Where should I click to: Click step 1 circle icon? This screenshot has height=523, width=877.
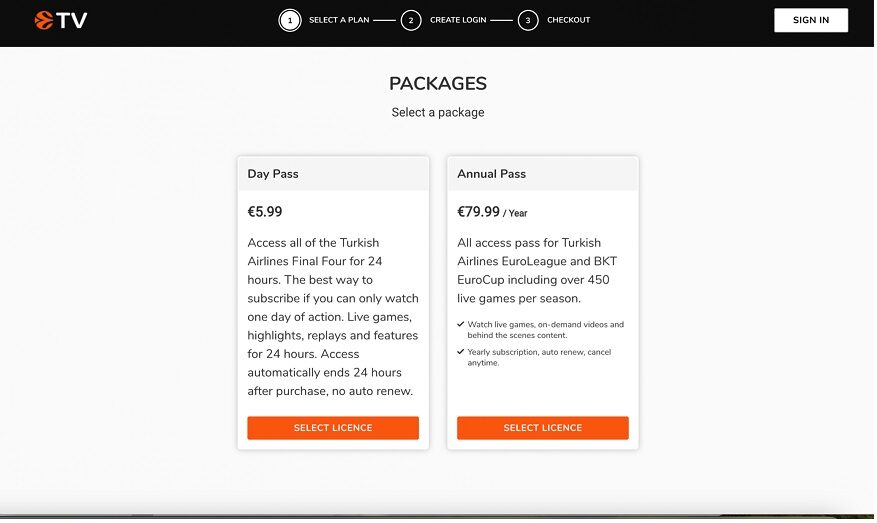[290, 20]
